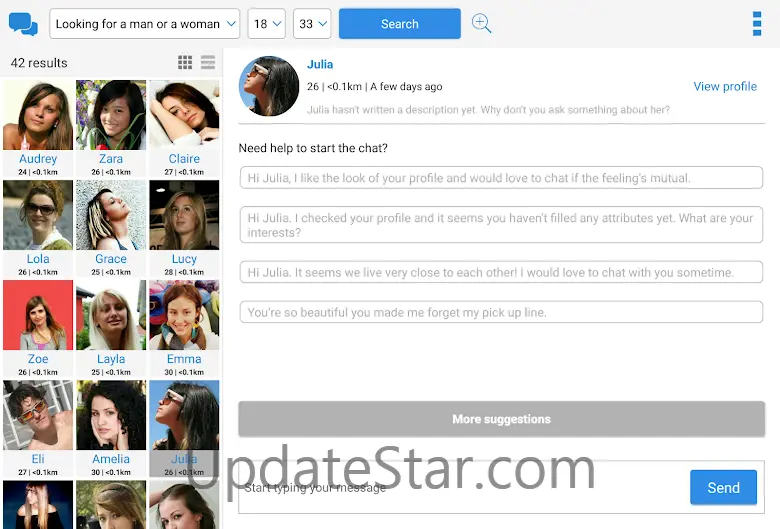780x529 pixels.
Task: Open Eli's profile photo
Action: tap(38, 415)
